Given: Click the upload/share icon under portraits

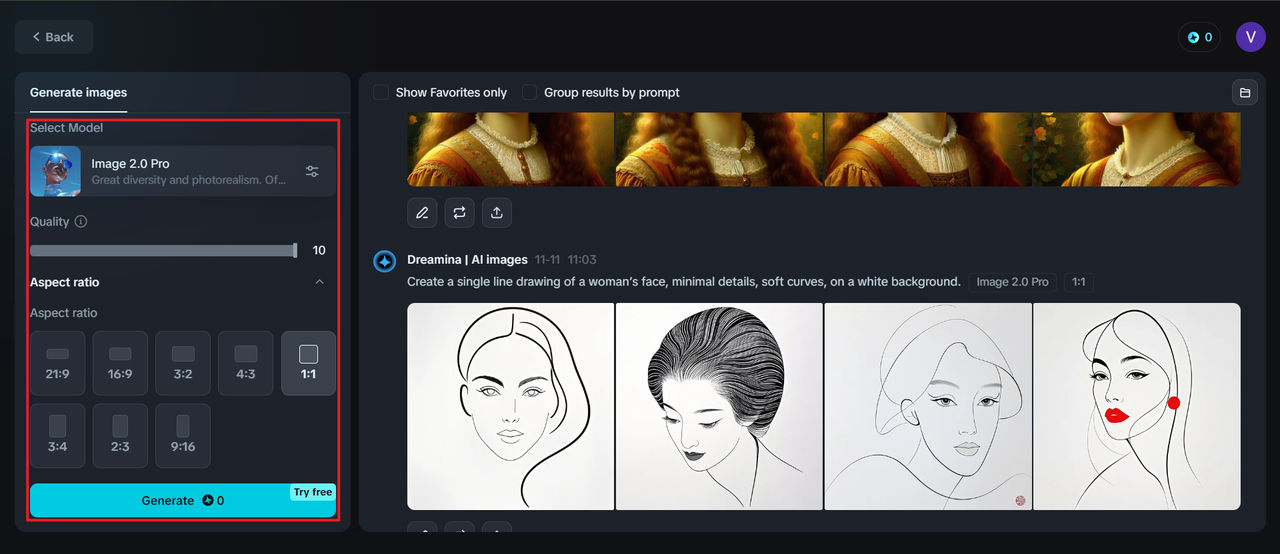Looking at the screenshot, I should point(497,212).
